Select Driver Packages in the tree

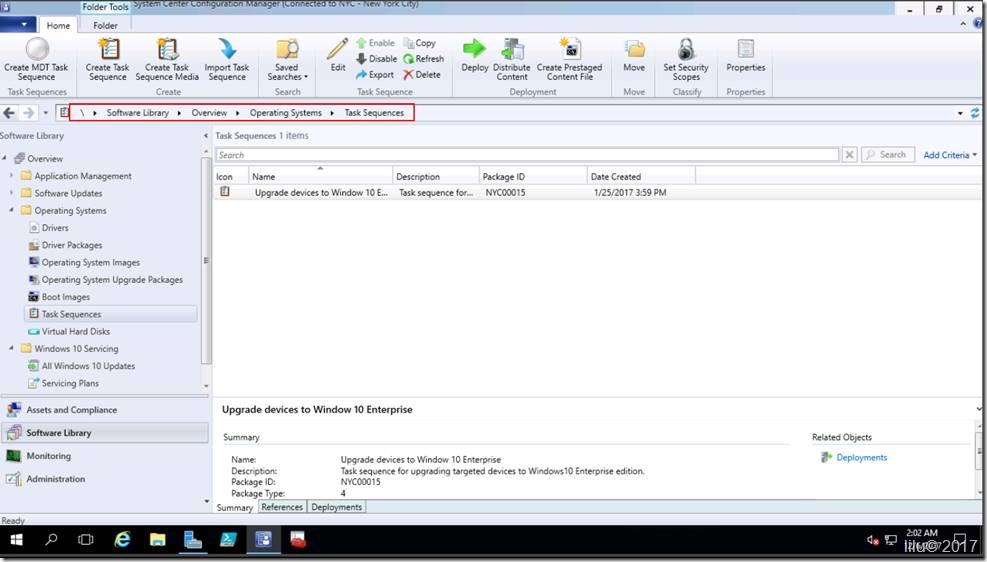pos(65,245)
